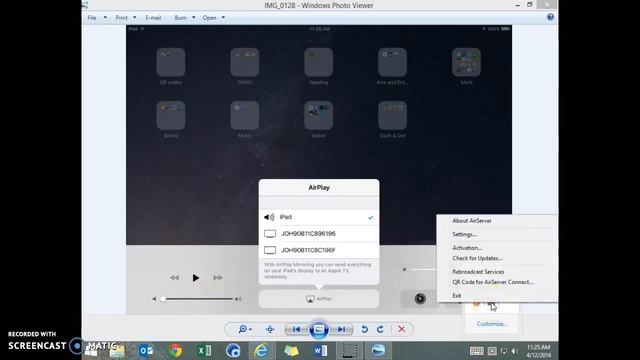The width and height of the screenshot is (640, 360).
Task: Start the slide show
Action: pos(319,329)
